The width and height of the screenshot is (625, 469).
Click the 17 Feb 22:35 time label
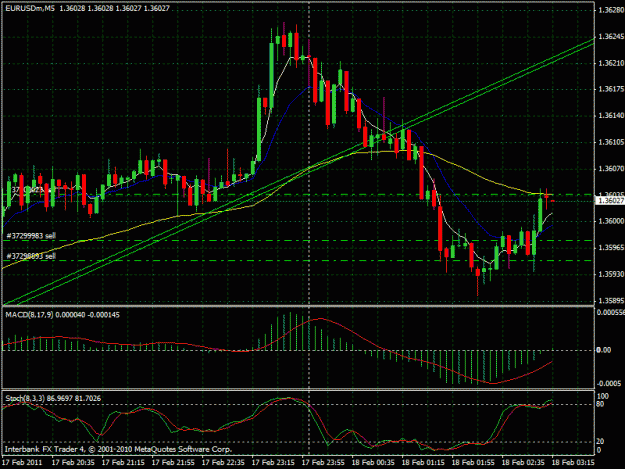coord(223,463)
